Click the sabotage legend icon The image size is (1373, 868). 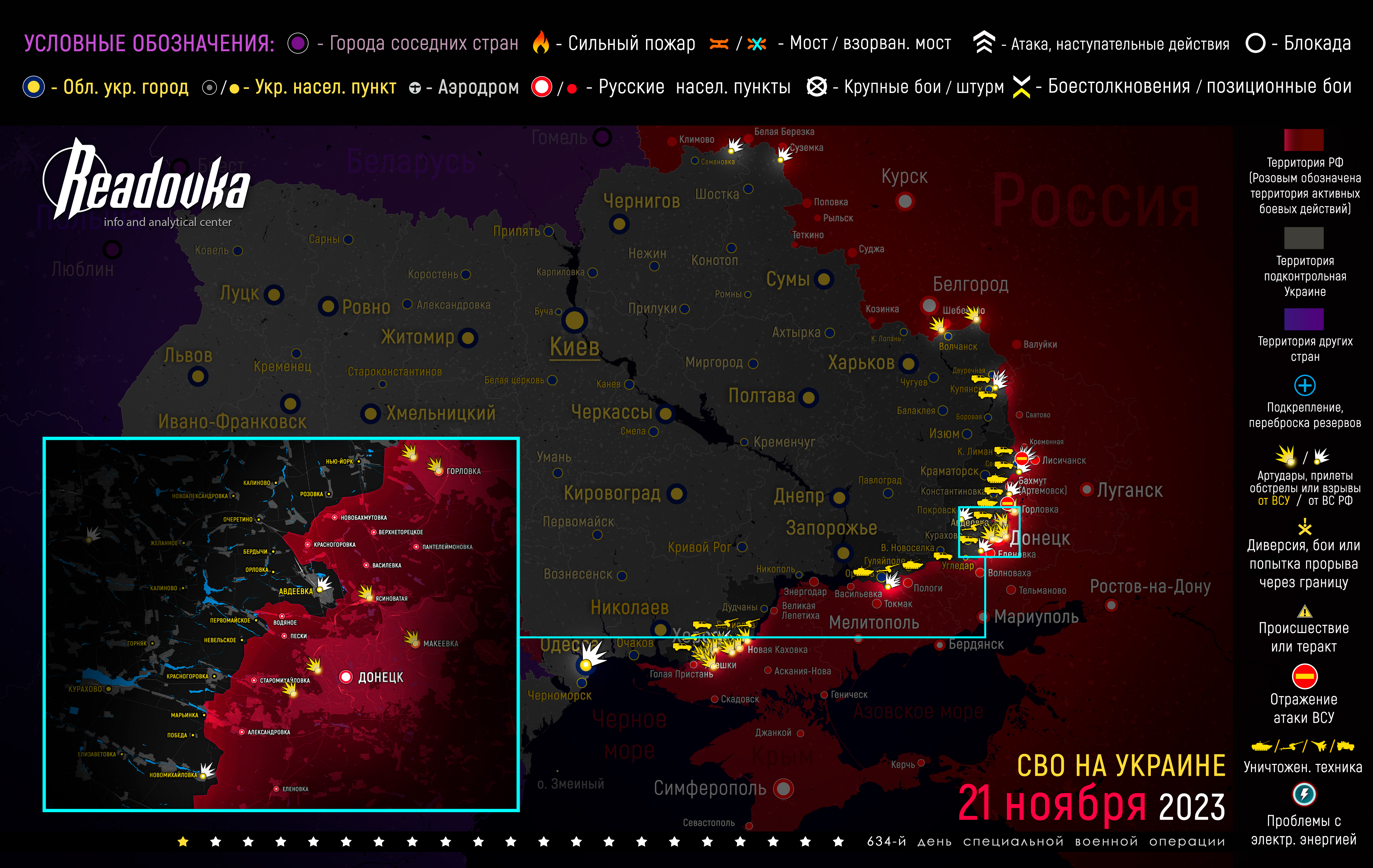(1305, 527)
